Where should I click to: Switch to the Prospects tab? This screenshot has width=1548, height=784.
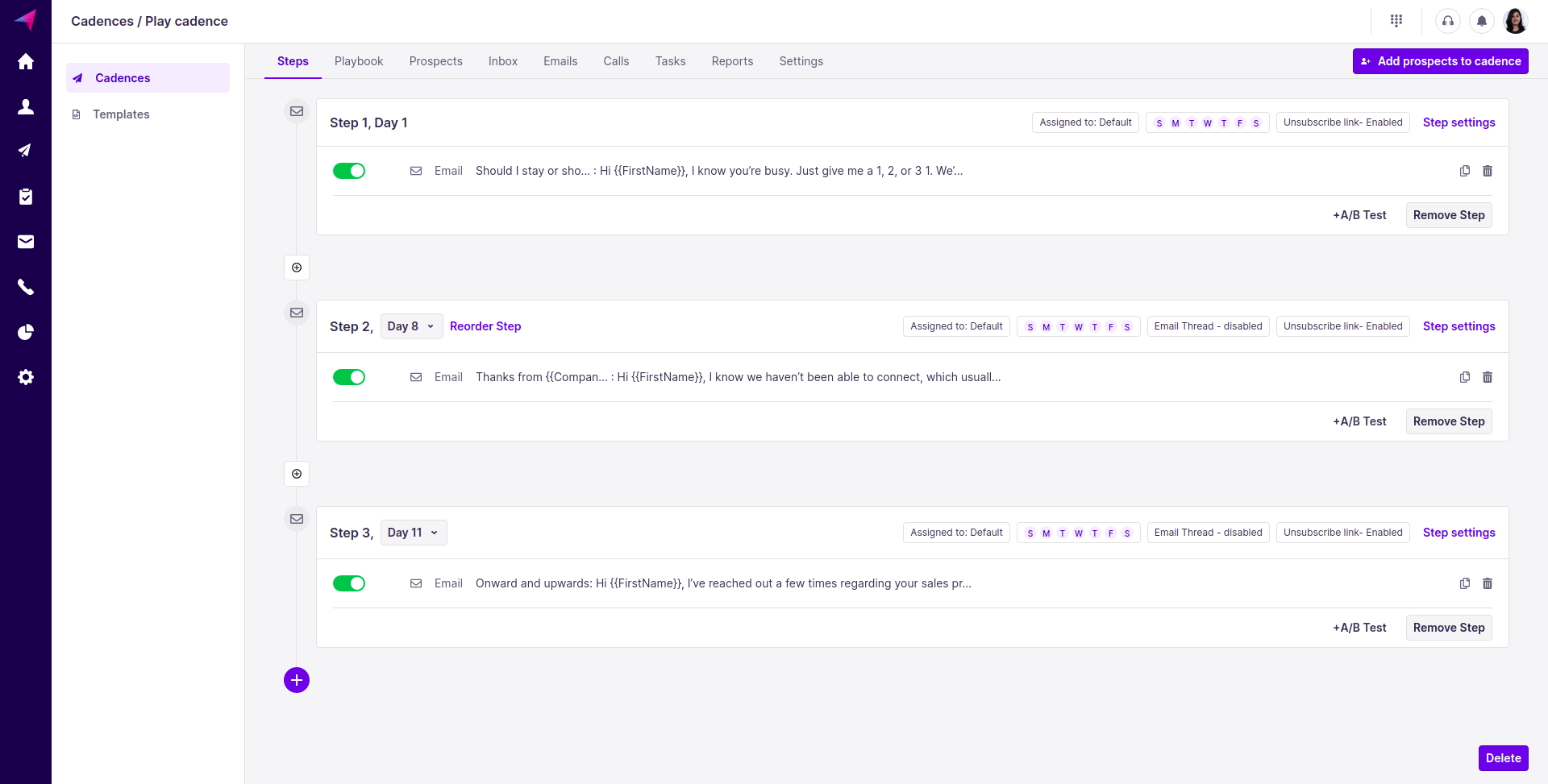click(435, 61)
